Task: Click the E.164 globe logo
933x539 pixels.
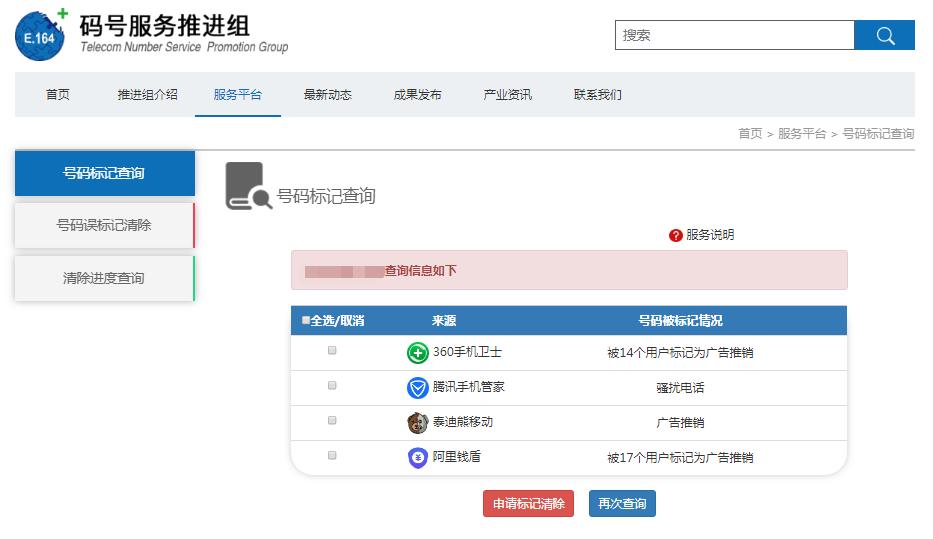Action: point(40,36)
